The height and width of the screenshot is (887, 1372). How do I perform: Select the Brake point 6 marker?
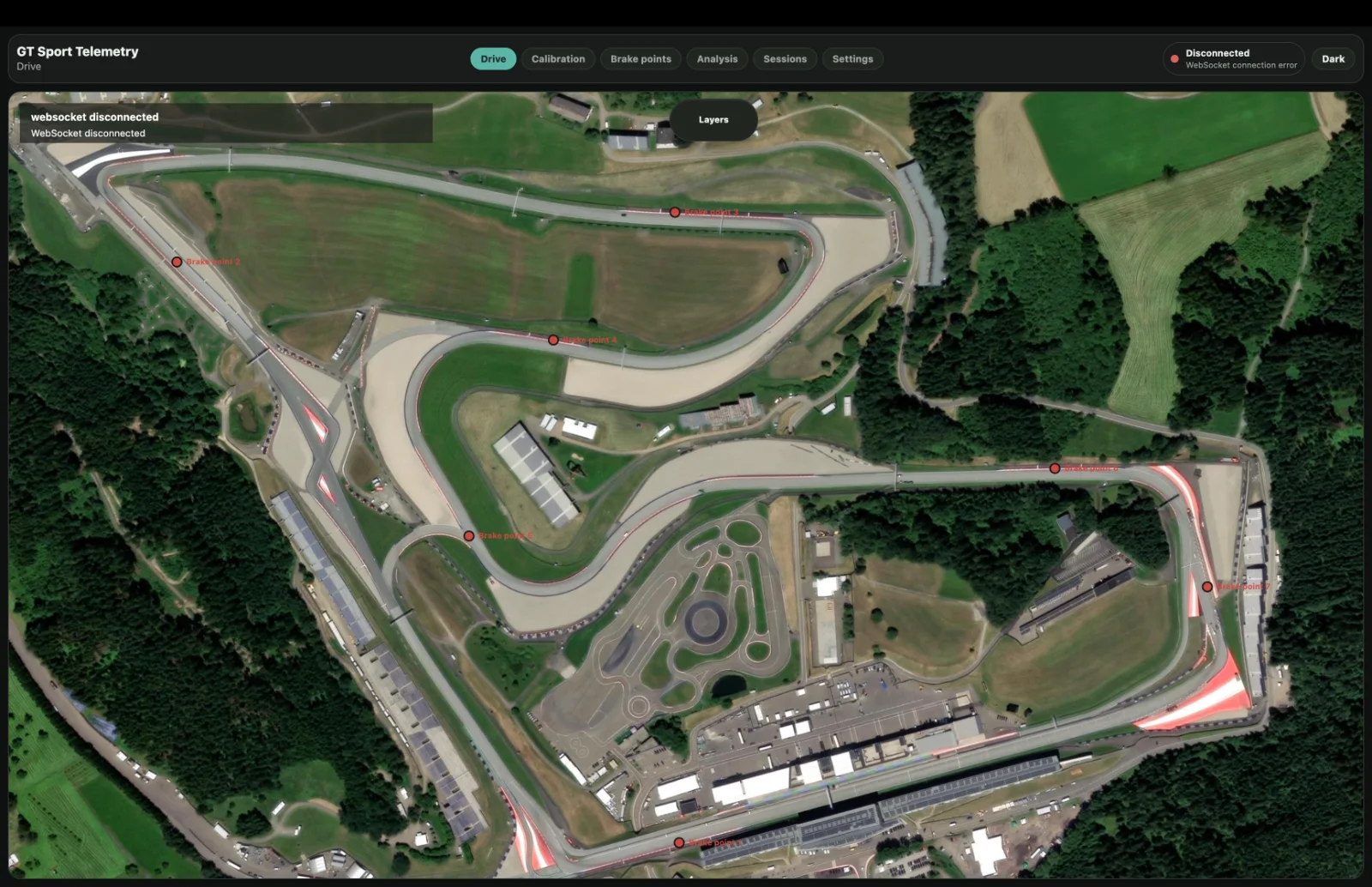click(1055, 468)
